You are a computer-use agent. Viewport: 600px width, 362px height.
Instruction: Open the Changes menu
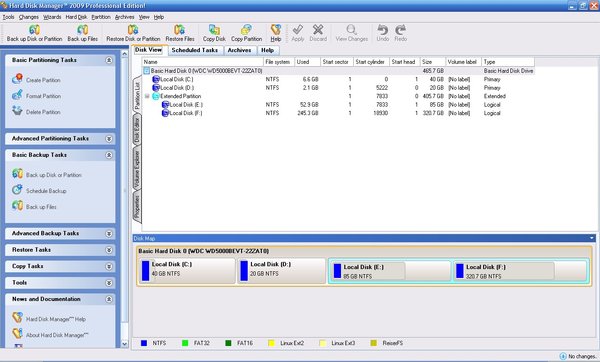pyautogui.click(x=29, y=17)
